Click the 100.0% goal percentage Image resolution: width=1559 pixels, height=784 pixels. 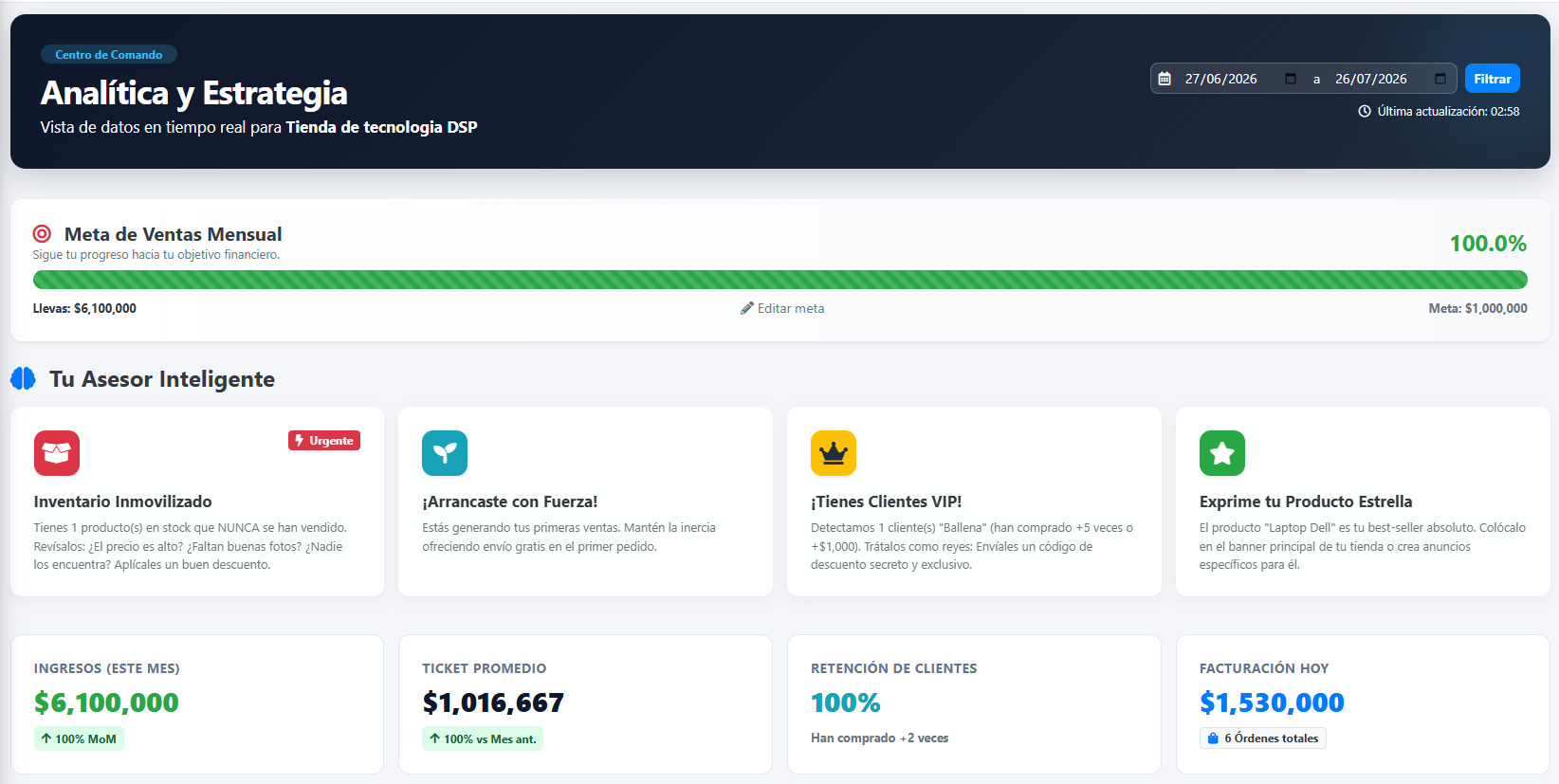(x=1488, y=244)
